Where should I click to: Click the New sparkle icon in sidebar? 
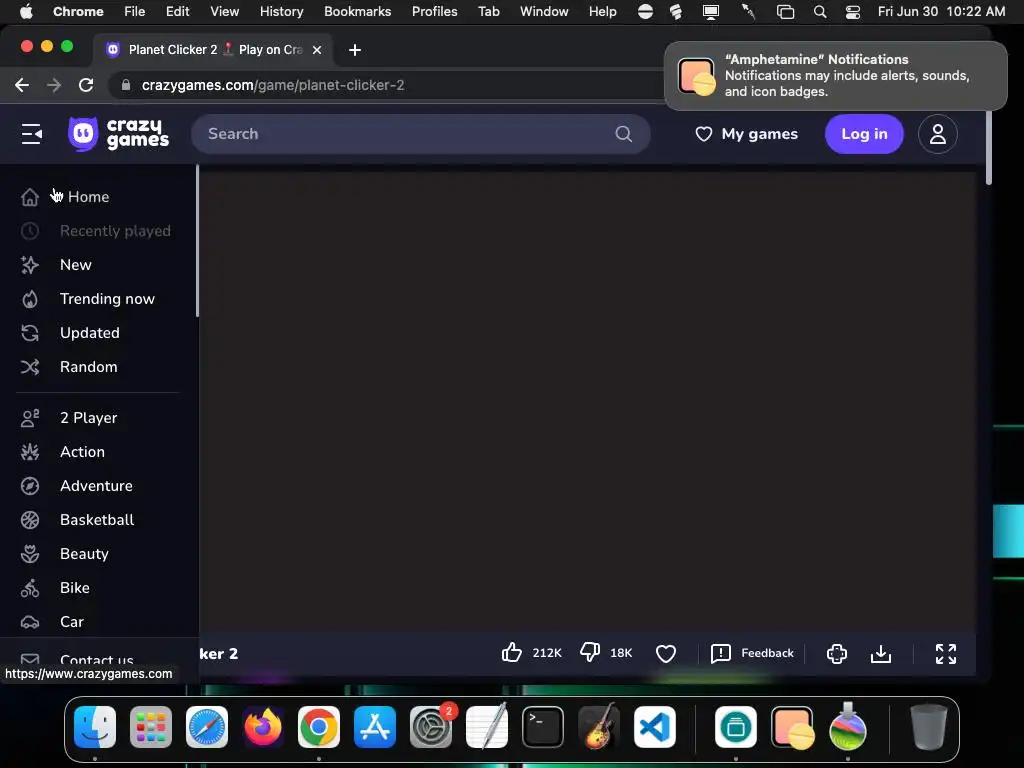pyautogui.click(x=29, y=264)
